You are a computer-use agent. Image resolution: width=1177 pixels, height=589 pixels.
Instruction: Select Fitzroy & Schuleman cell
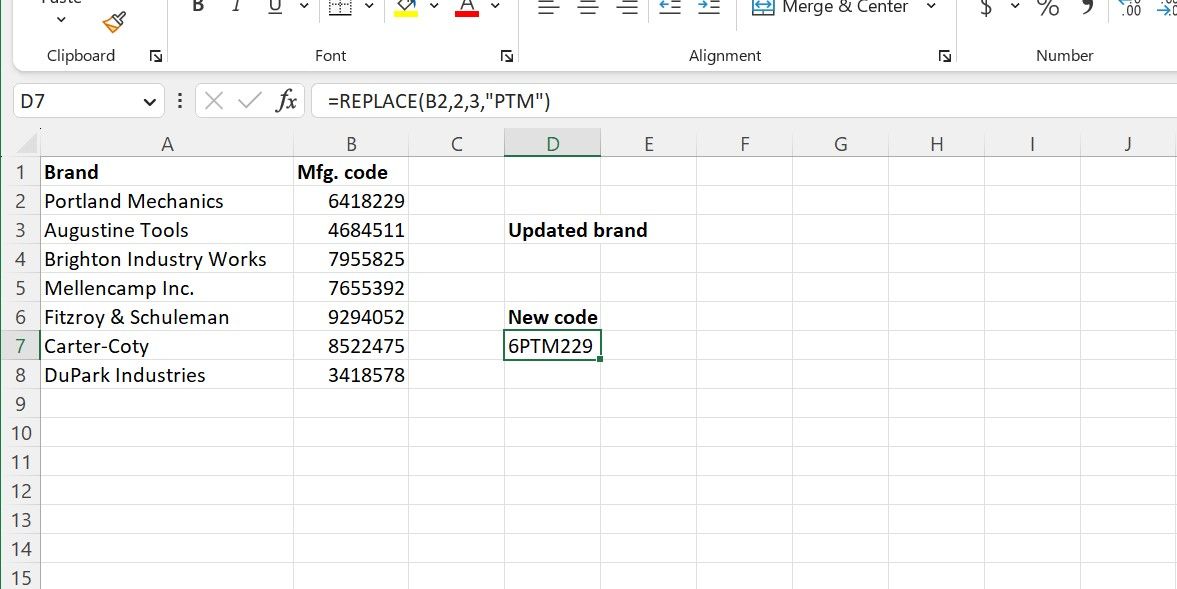(167, 317)
